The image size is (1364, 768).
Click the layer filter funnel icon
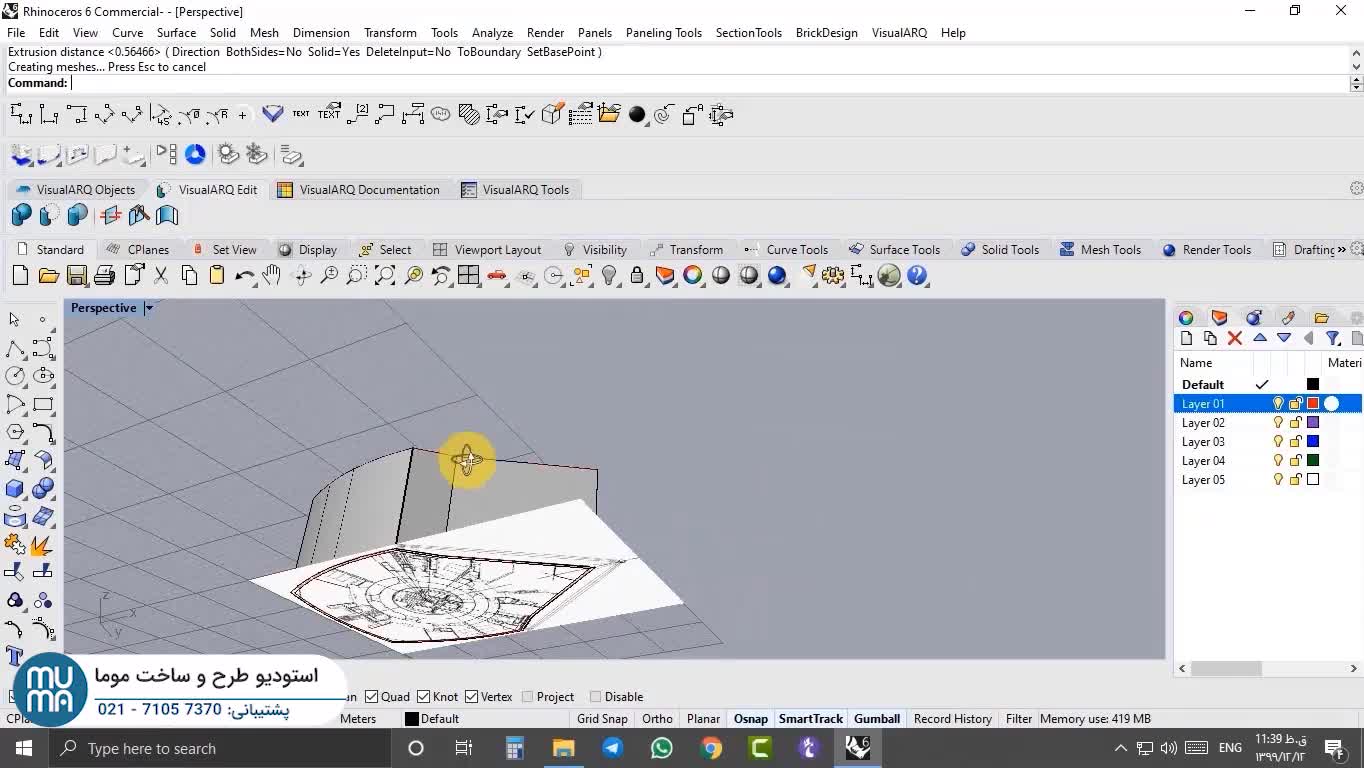pos(1332,338)
